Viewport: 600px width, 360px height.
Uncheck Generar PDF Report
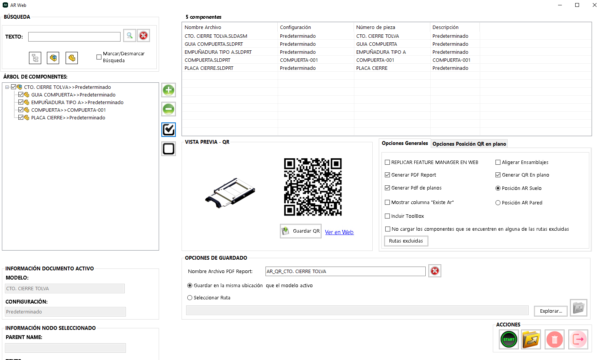pyautogui.click(x=387, y=175)
